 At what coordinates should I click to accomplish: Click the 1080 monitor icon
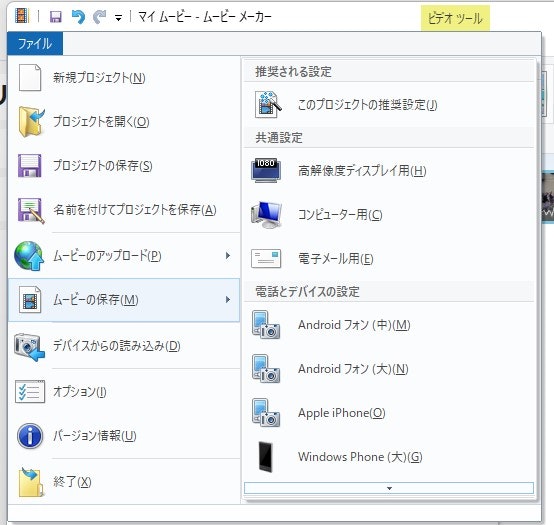tap(266, 170)
